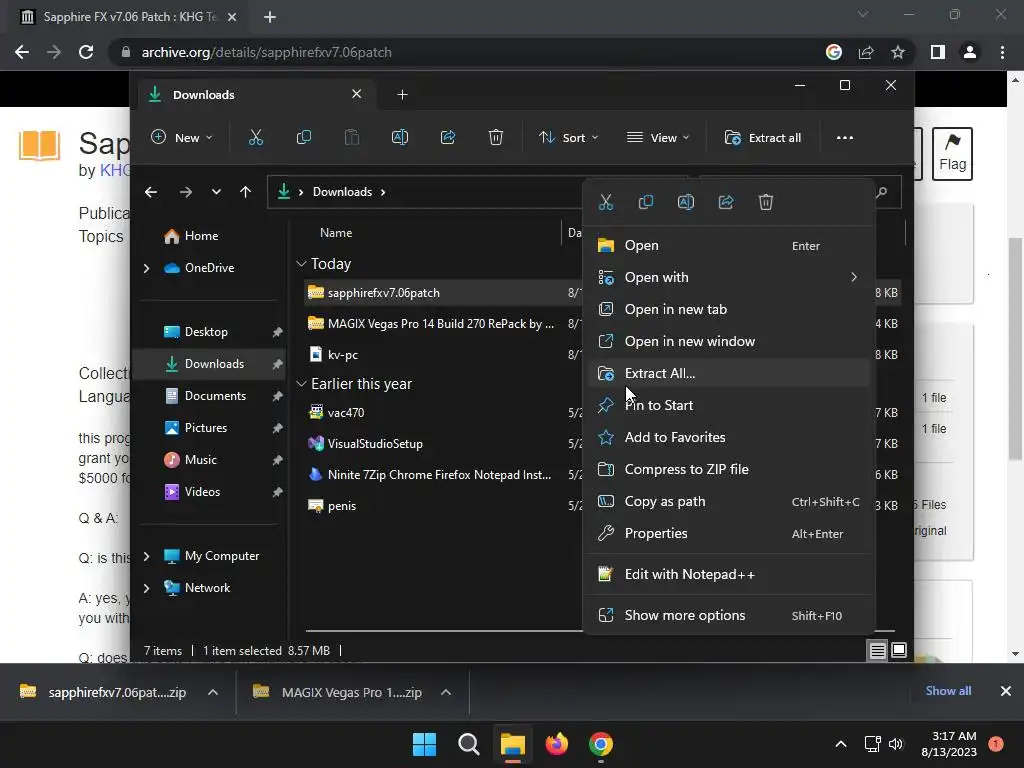Viewport: 1024px width, 768px height.
Task: Click the volume icon in system tray
Action: 896,744
